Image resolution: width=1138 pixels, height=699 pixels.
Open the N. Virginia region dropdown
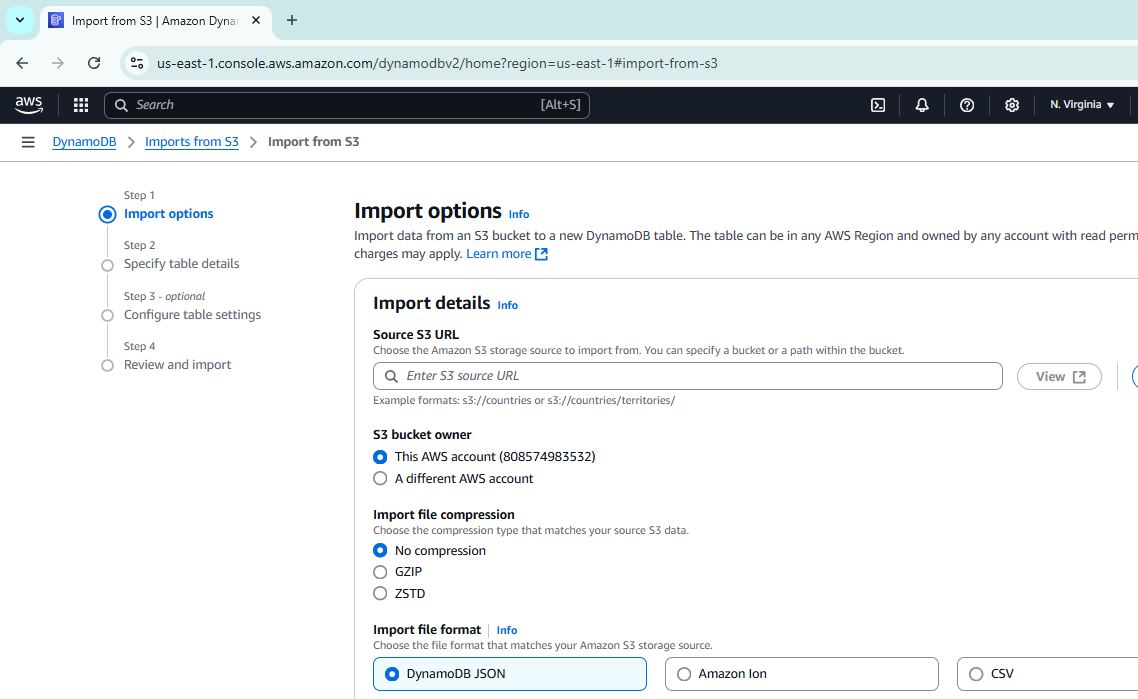[1081, 105]
